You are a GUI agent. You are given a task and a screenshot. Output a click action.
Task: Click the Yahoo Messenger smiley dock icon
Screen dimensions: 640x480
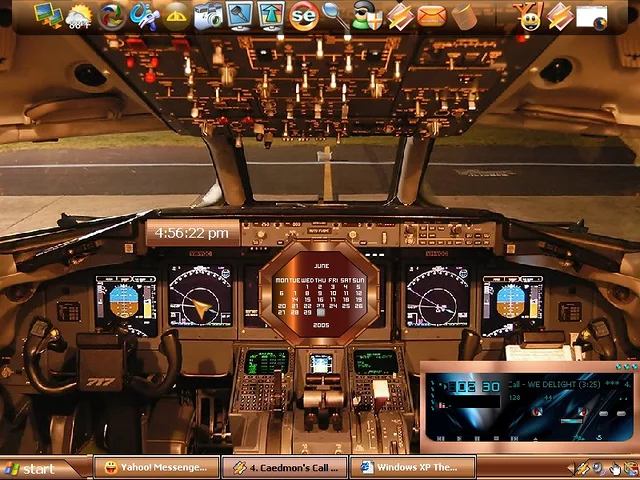(528, 15)
